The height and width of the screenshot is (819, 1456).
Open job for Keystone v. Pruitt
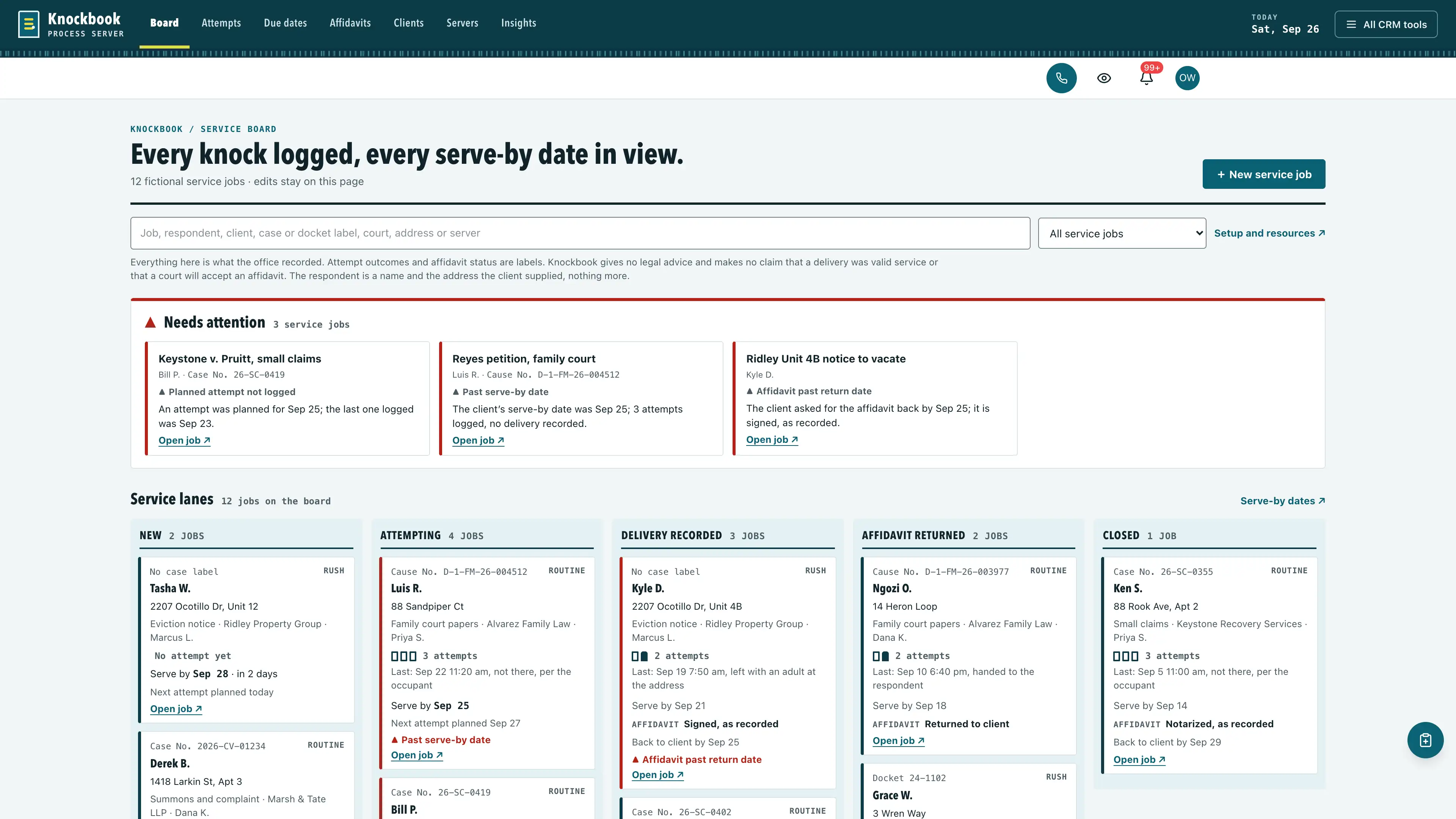[x=184, y=440]
